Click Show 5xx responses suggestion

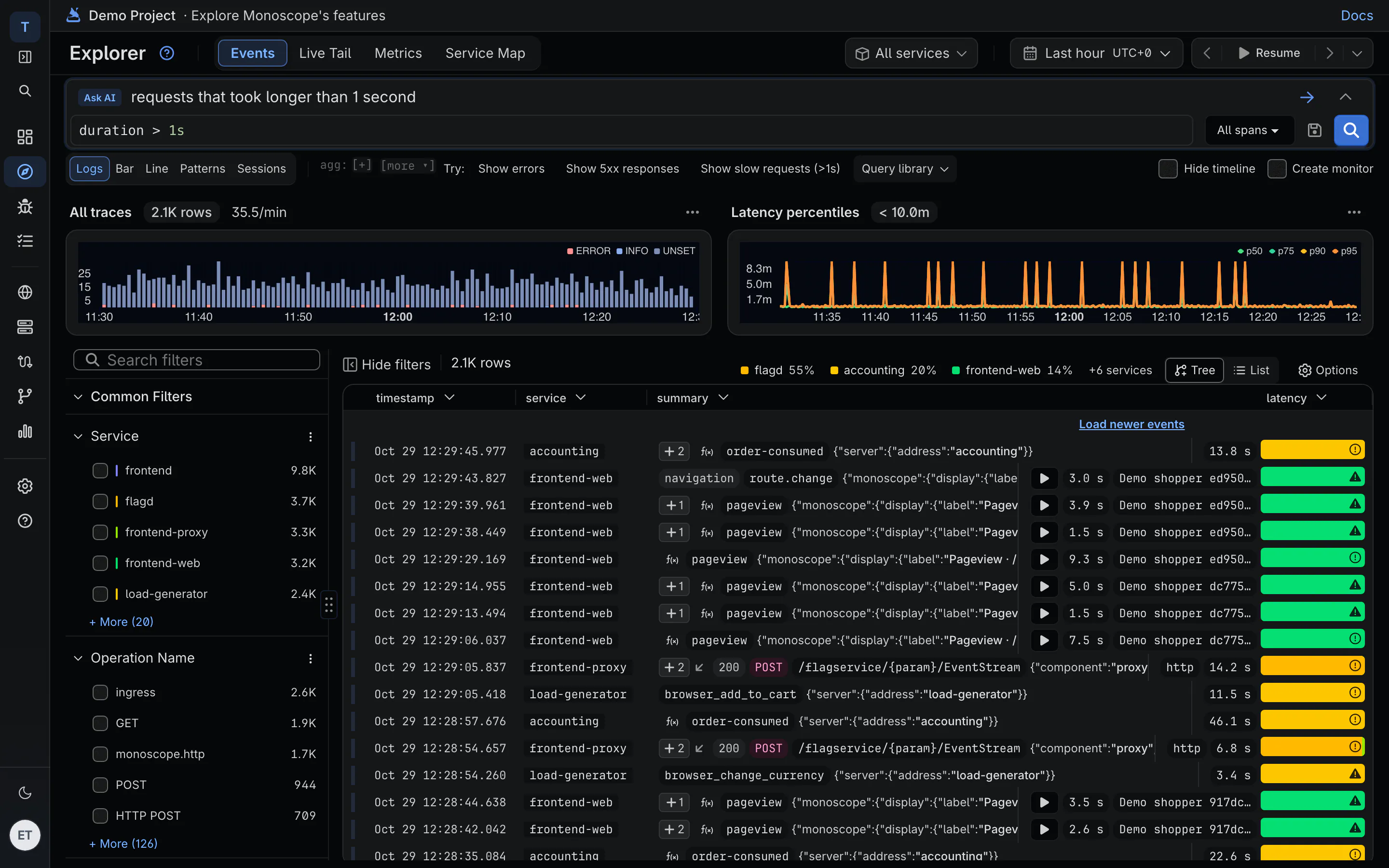click(x=622, y=169)
